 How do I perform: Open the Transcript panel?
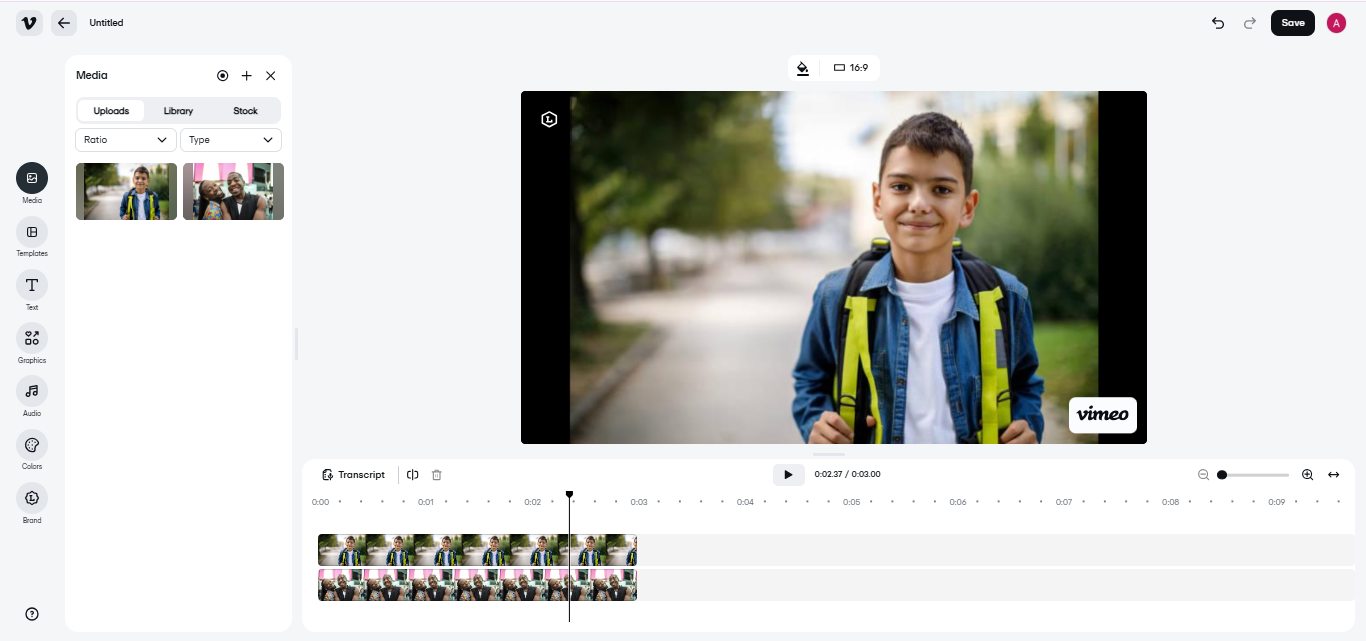pyautogui.click(x=353, y=474)
